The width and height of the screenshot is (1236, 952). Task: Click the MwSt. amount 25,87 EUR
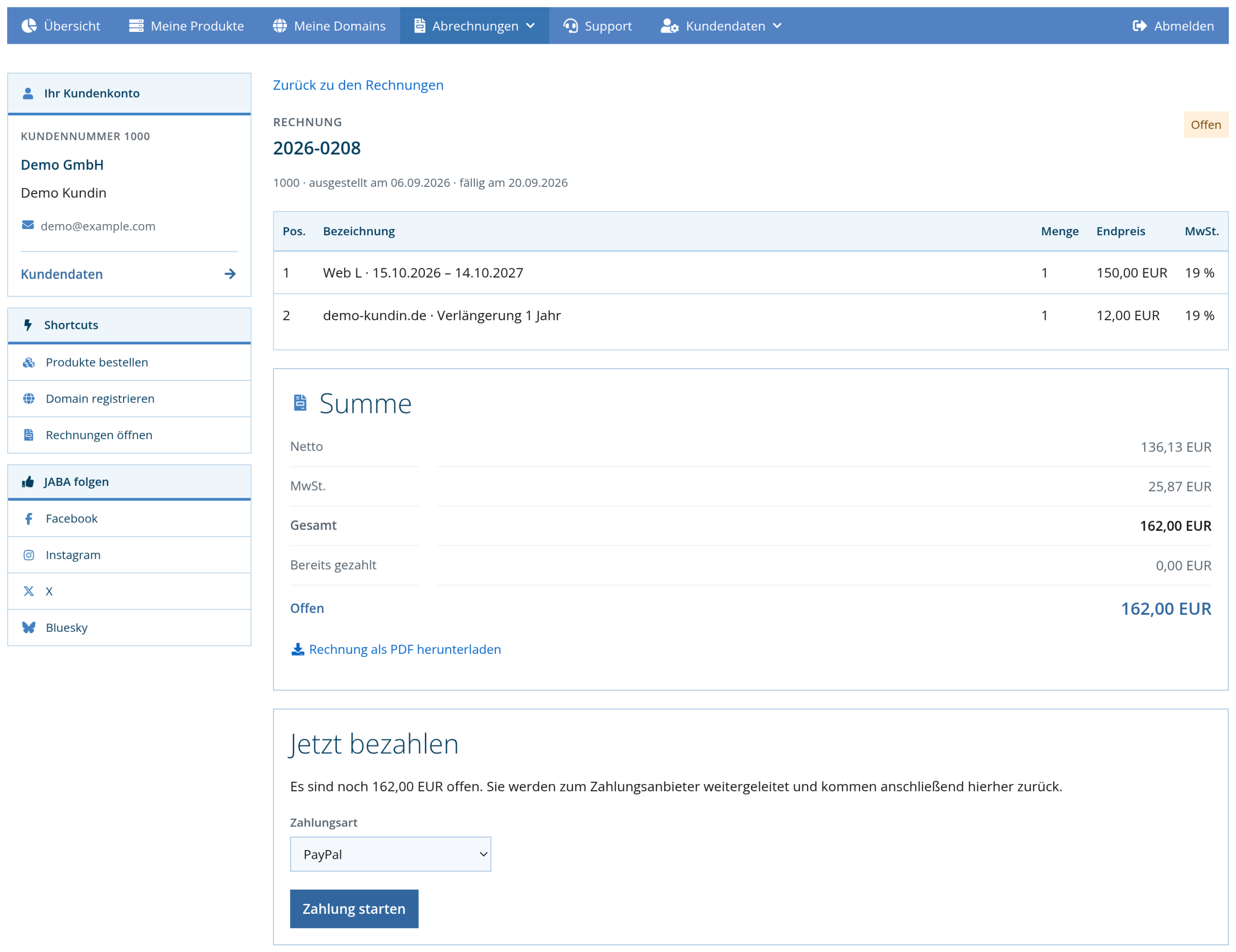pos(1179,487)
